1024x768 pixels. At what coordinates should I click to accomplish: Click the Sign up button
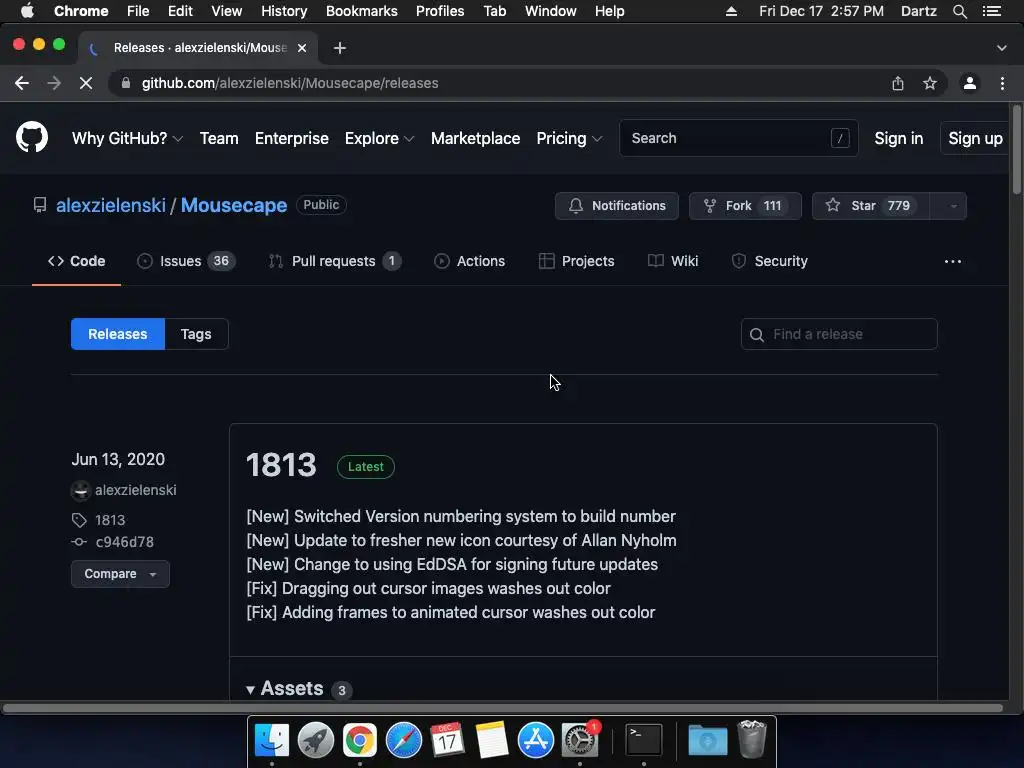click(x=975, y=138)
